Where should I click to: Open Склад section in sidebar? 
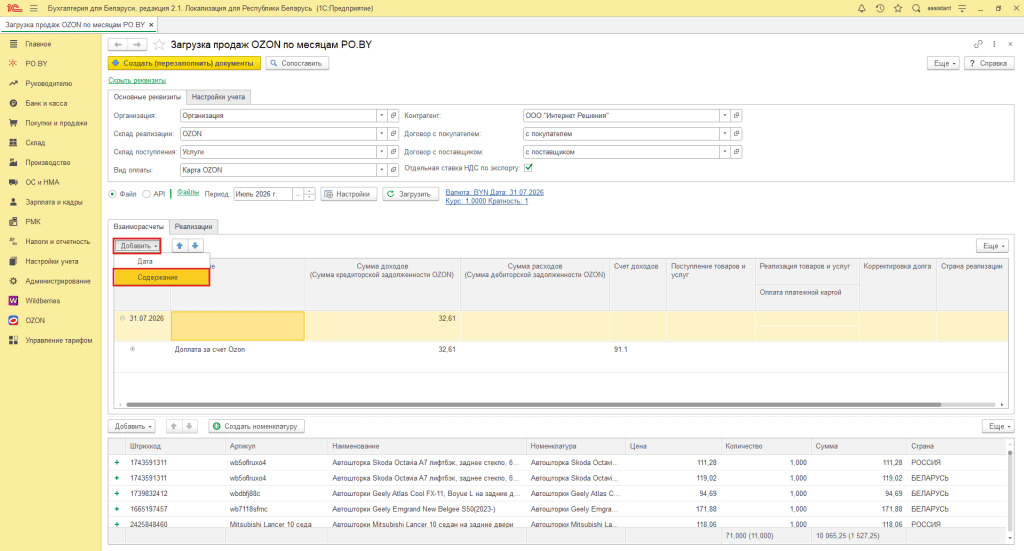[35, 142]
